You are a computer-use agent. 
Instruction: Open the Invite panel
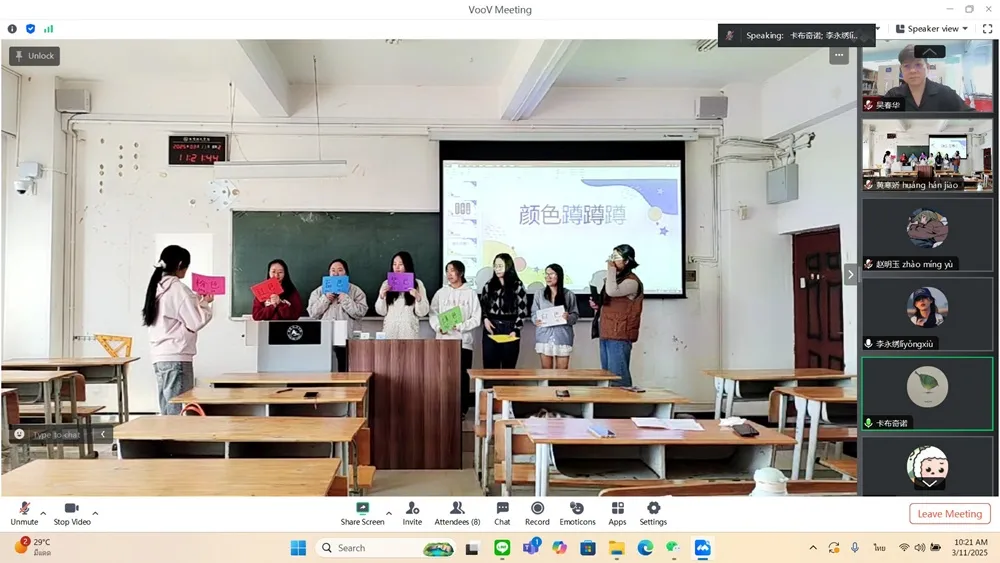click(x=412, y=513)
